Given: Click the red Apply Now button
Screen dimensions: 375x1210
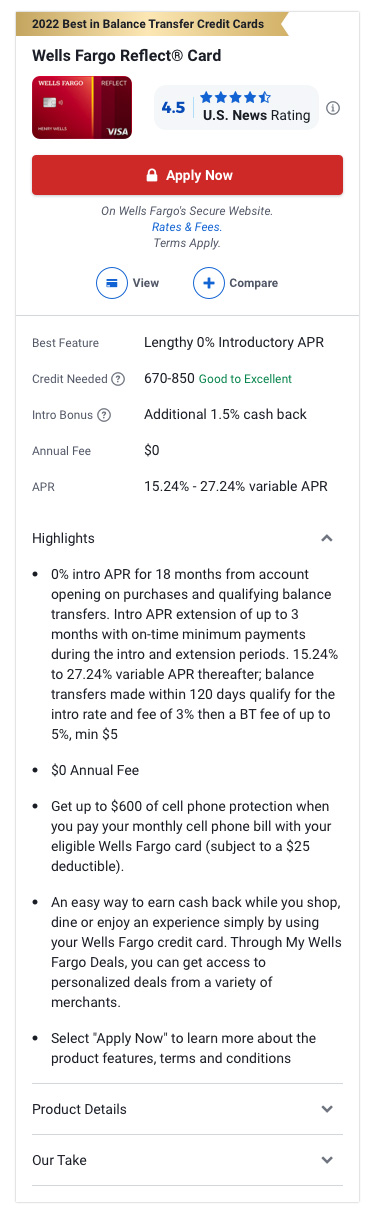Looking at the screenshot, I should tap(187, 175).
